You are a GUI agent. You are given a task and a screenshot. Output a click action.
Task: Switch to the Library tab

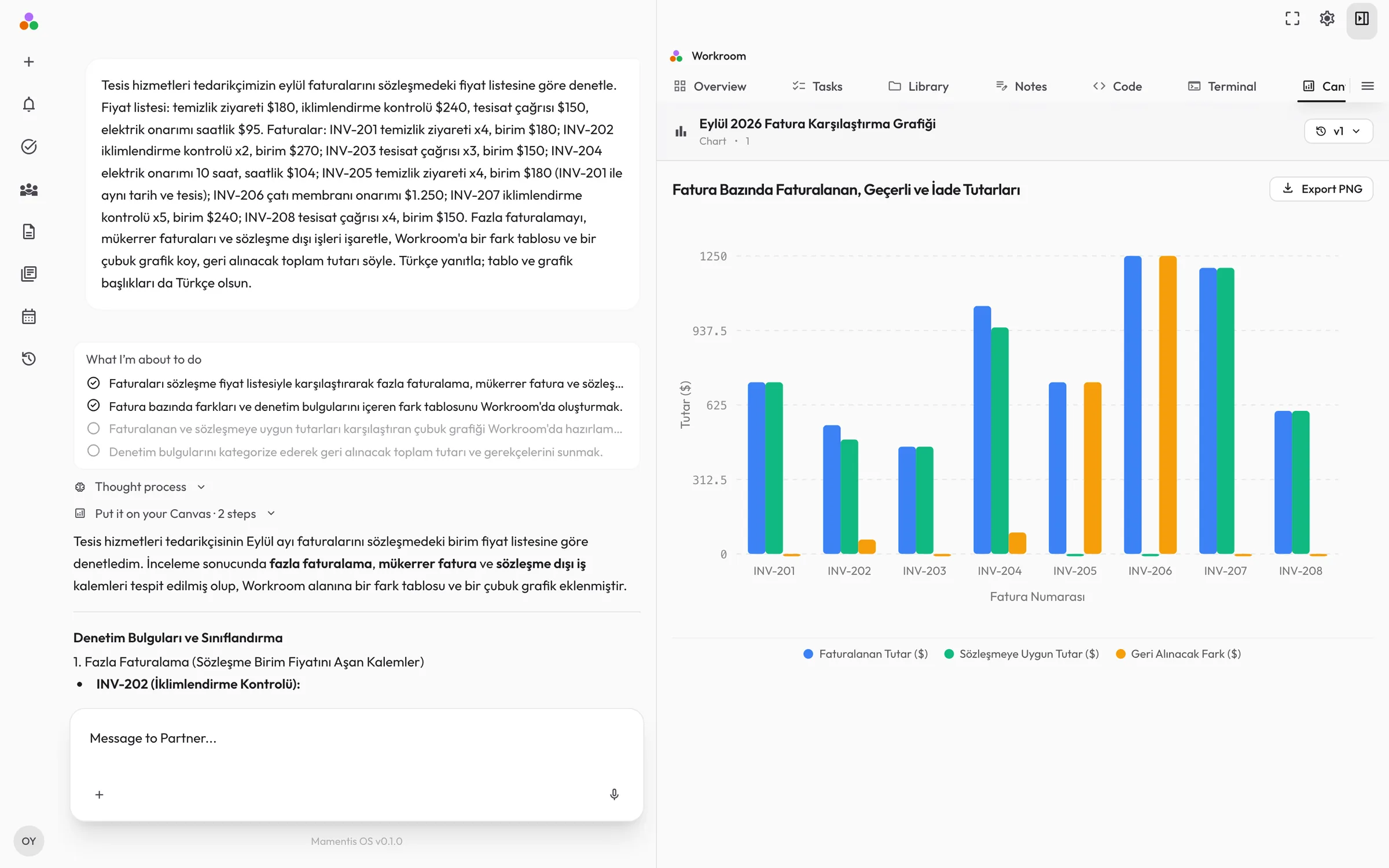[x=918, y=86]
